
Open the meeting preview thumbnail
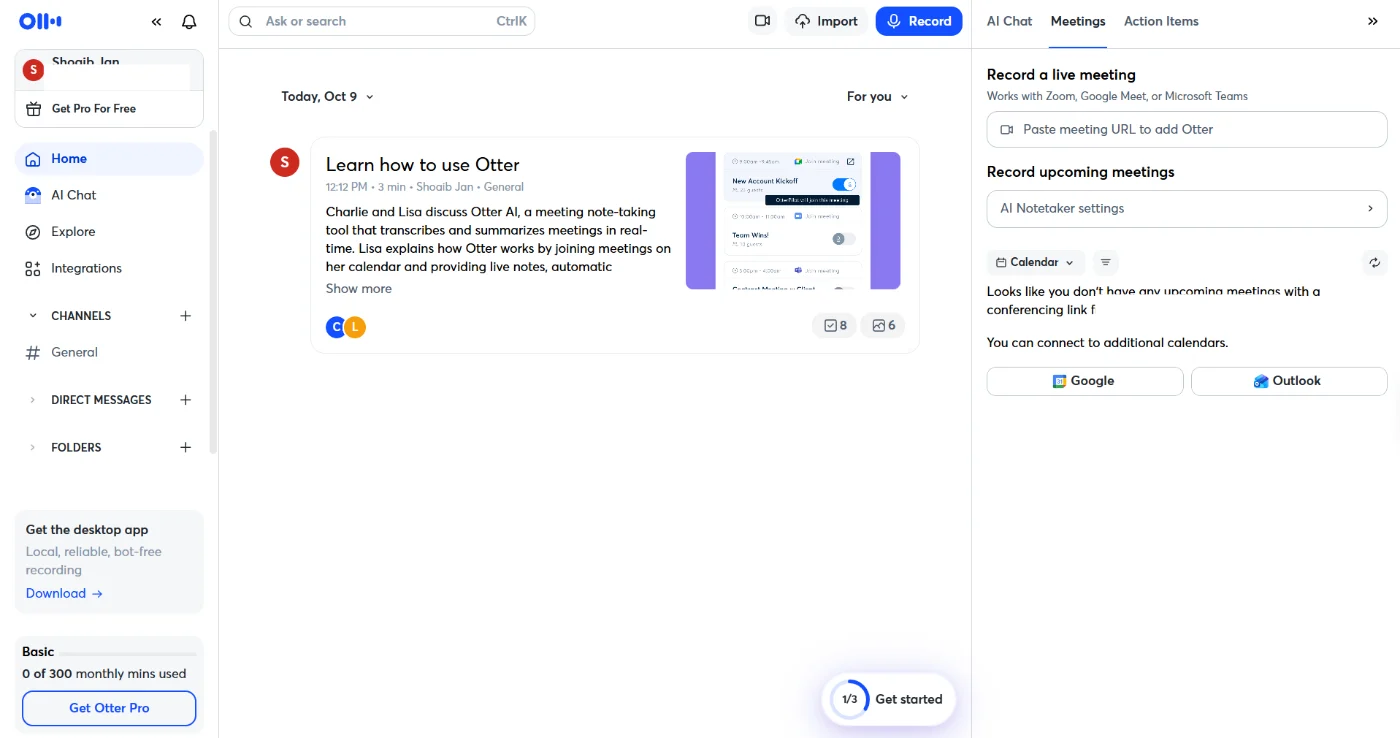coord(793,221)
